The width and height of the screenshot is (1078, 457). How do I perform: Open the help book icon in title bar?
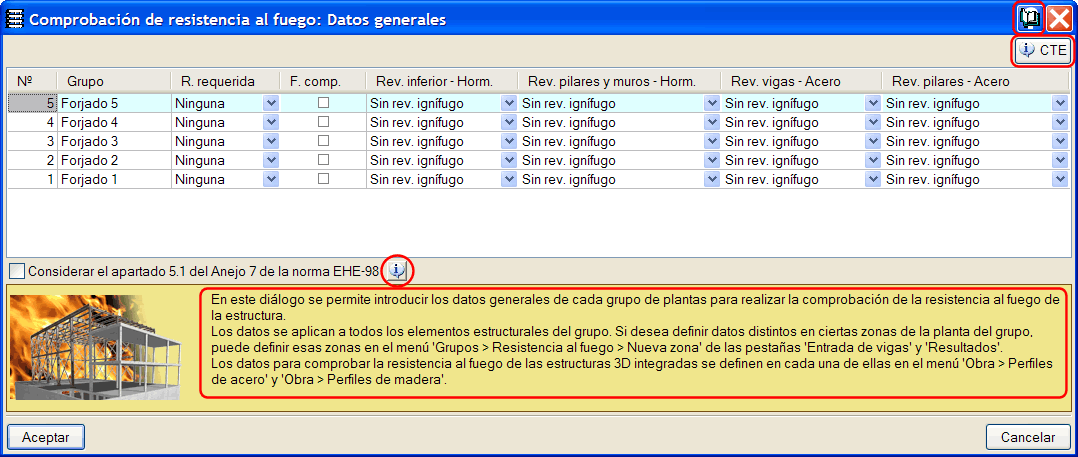click(1028, 19)
